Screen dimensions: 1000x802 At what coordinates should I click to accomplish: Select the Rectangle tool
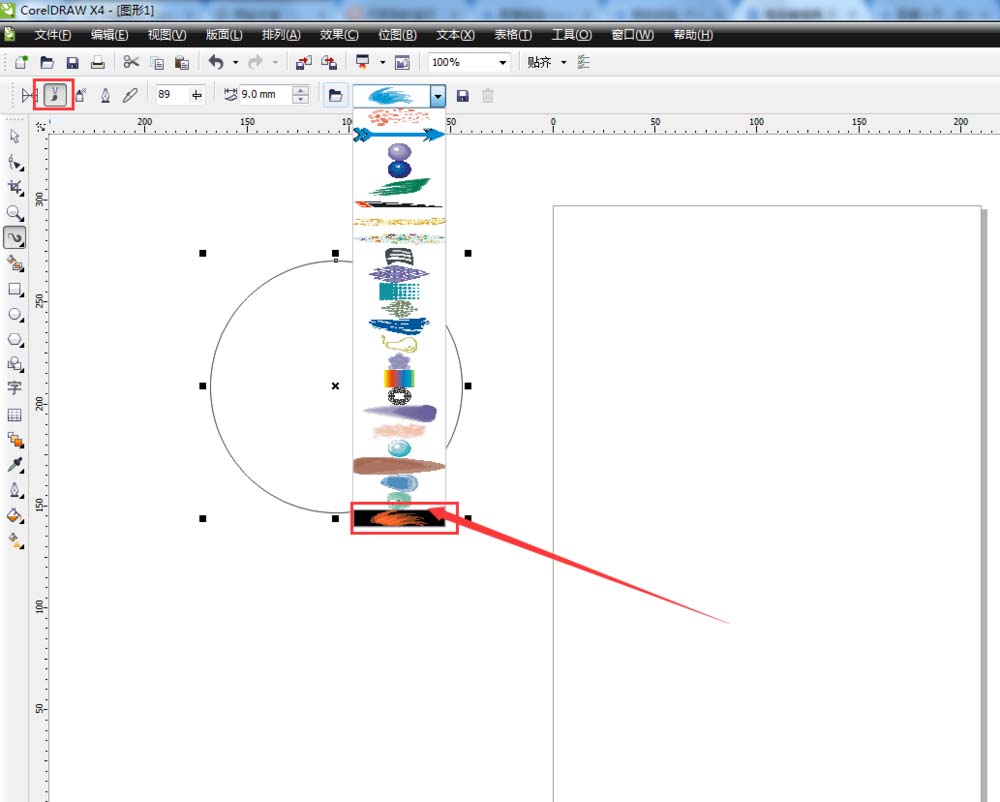tap(15, 289)
